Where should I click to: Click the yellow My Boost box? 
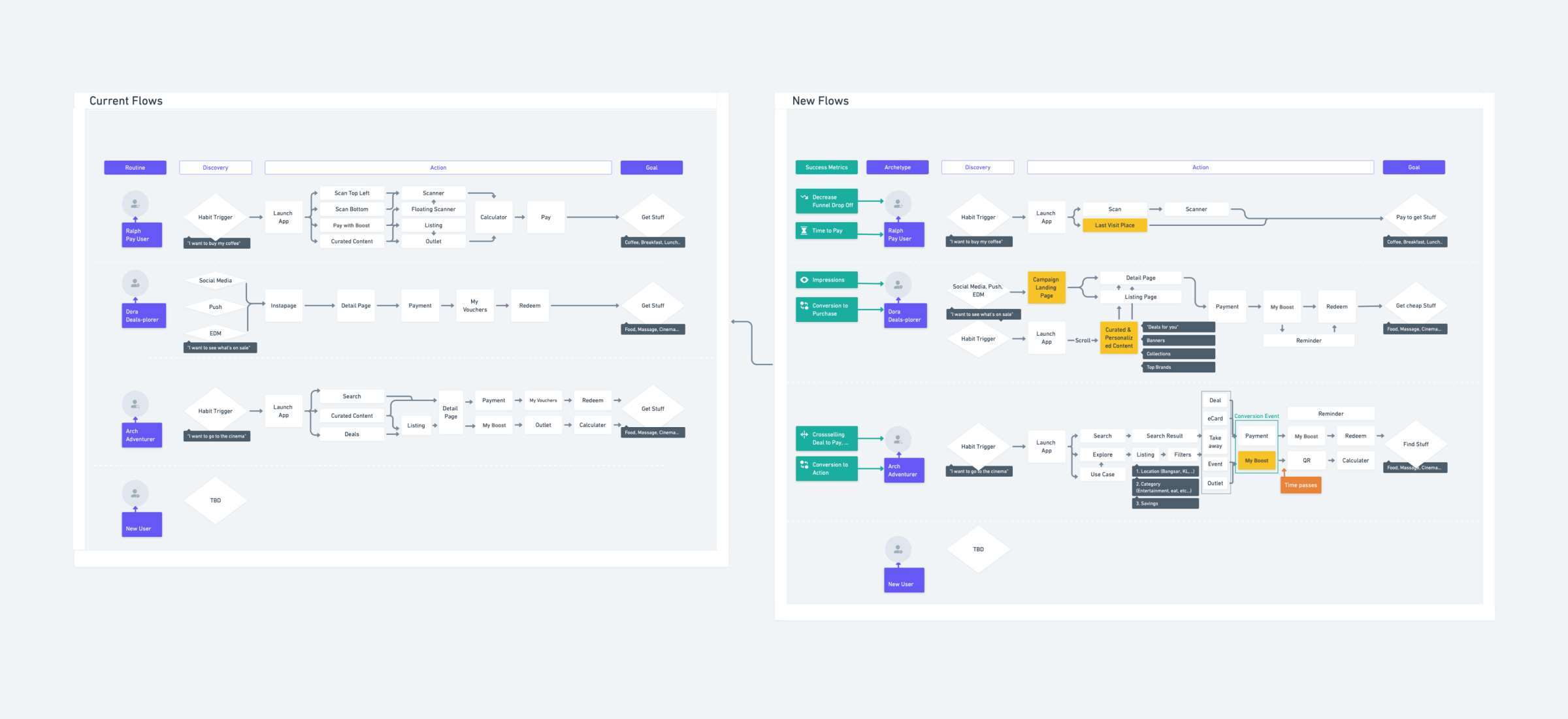tap(1256, 460)
